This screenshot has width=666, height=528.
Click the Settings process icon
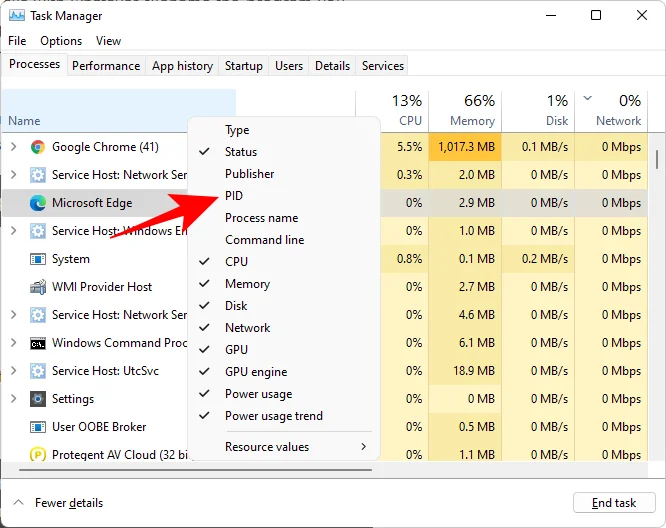click(x=38, y=399)
